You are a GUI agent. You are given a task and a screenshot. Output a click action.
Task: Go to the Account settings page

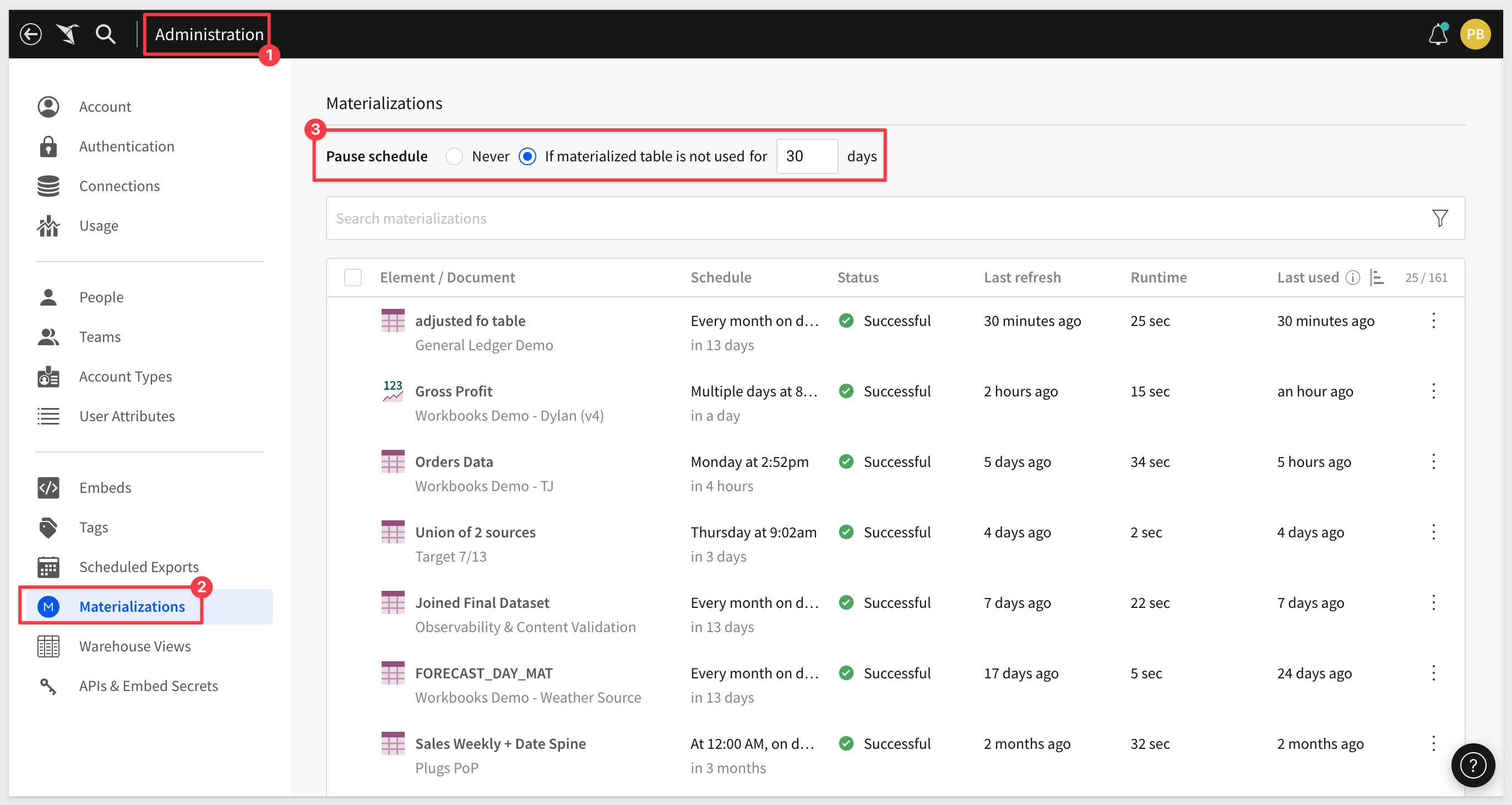[105, 107]
